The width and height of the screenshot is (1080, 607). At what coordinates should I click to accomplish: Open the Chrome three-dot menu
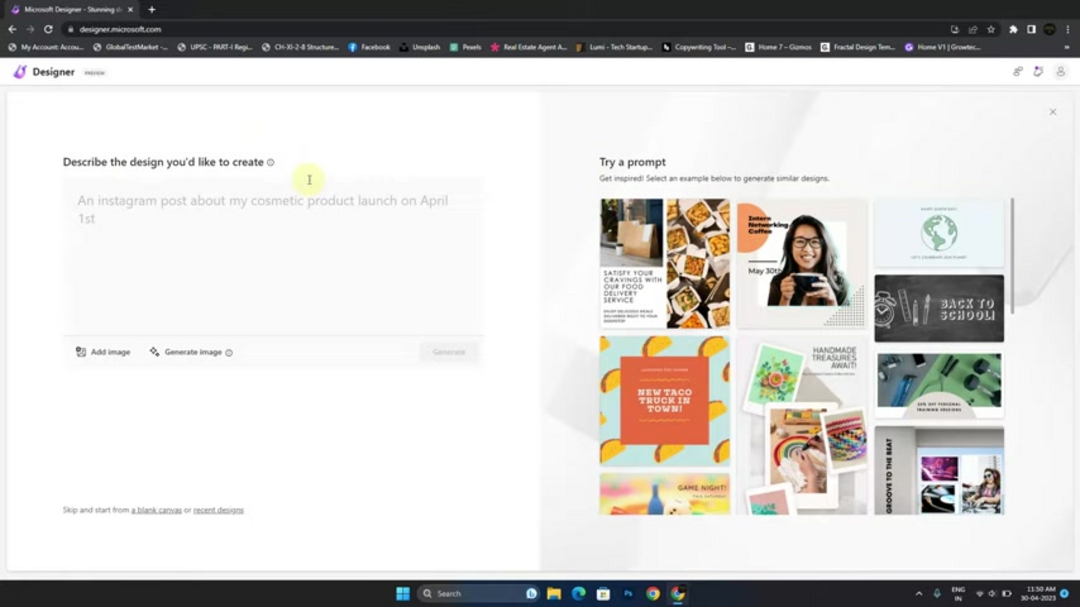click(1068, 30)
